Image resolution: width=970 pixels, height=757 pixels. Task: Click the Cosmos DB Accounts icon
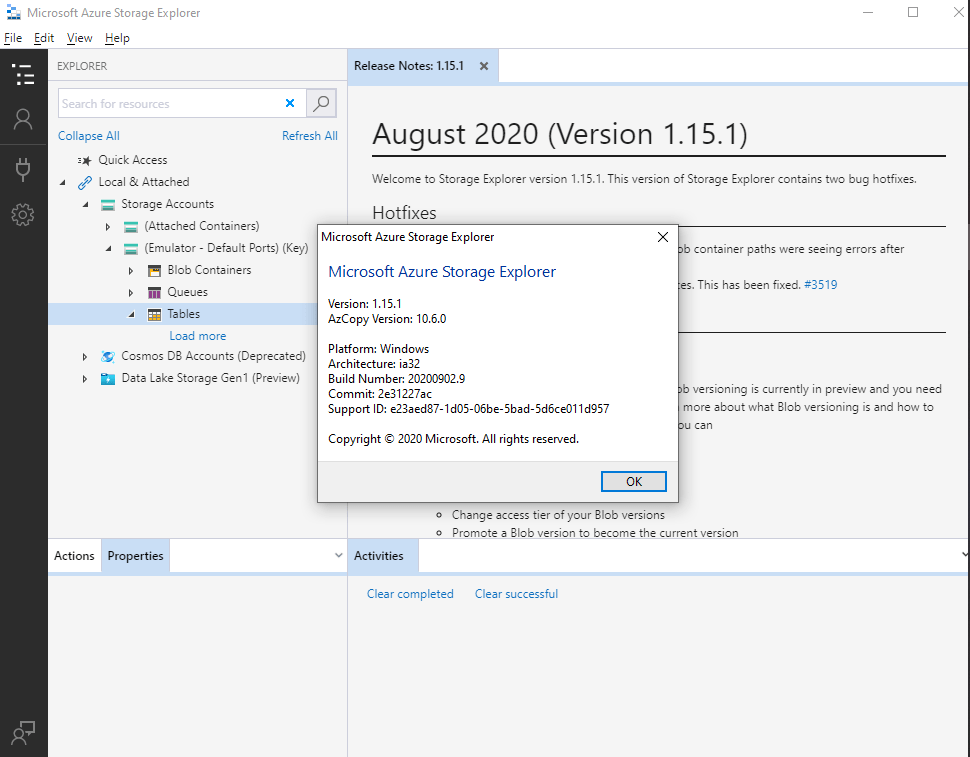point(108,357)
